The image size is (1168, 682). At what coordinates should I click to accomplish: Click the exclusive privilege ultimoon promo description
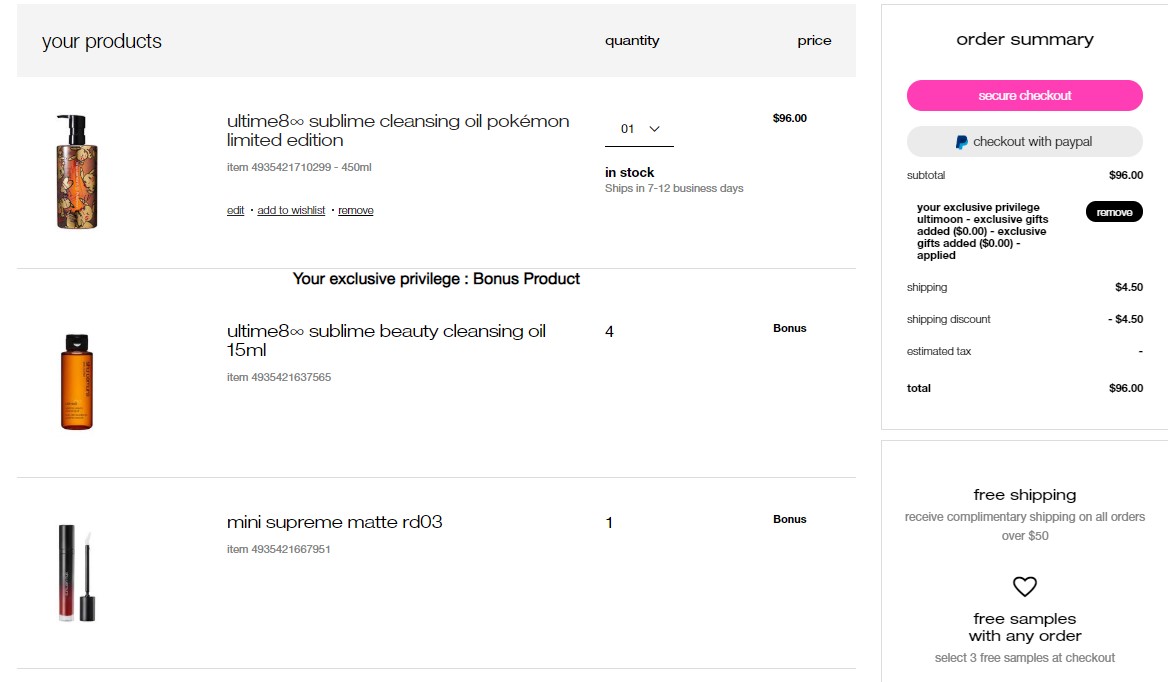983,231
